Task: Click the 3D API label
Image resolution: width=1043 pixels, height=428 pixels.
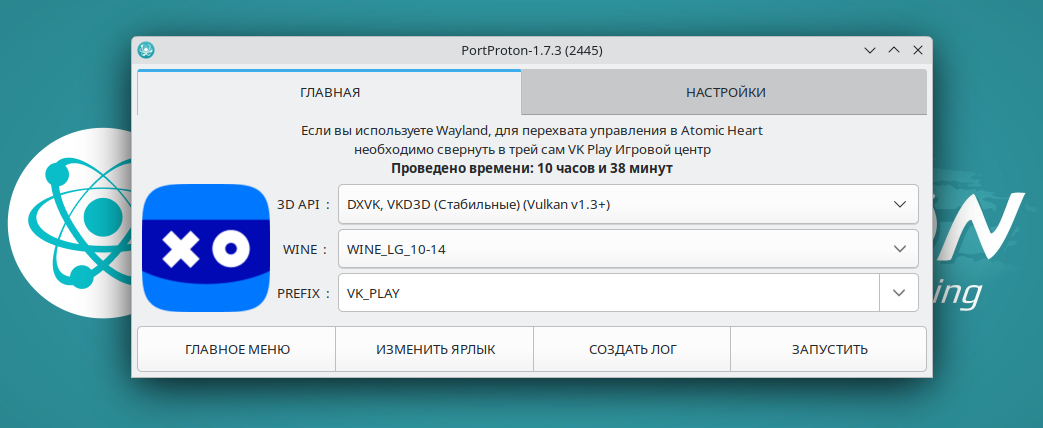Action: [303, 204]
